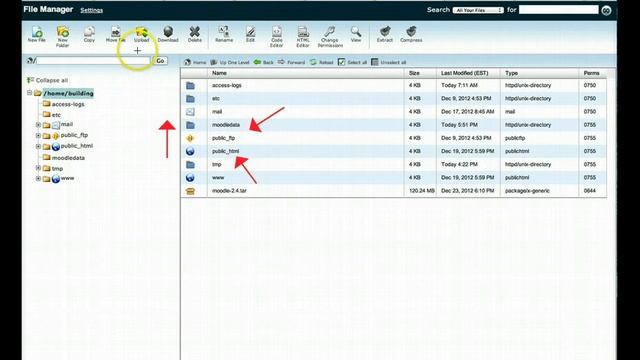Select tmp row in file list

[393, 164]
